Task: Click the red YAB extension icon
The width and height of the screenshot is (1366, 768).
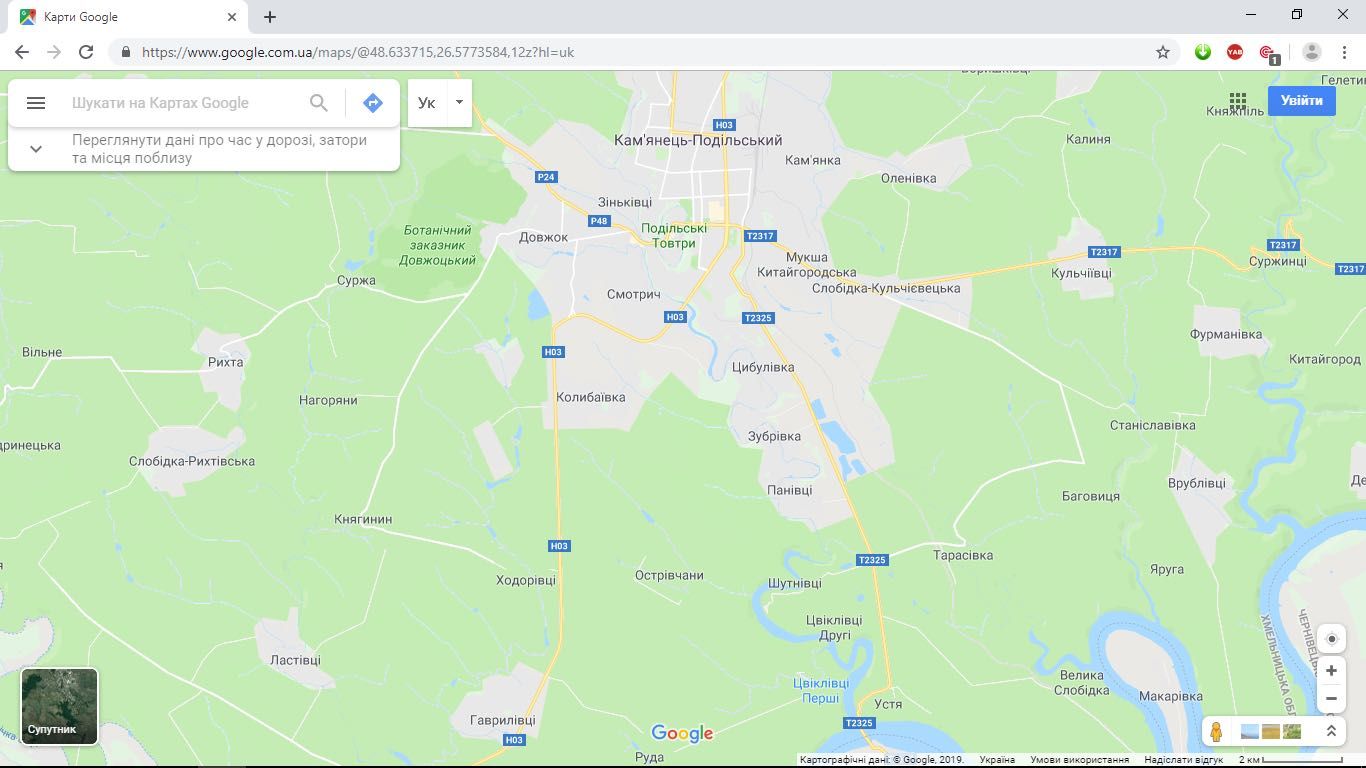Action: point(1235,52)
